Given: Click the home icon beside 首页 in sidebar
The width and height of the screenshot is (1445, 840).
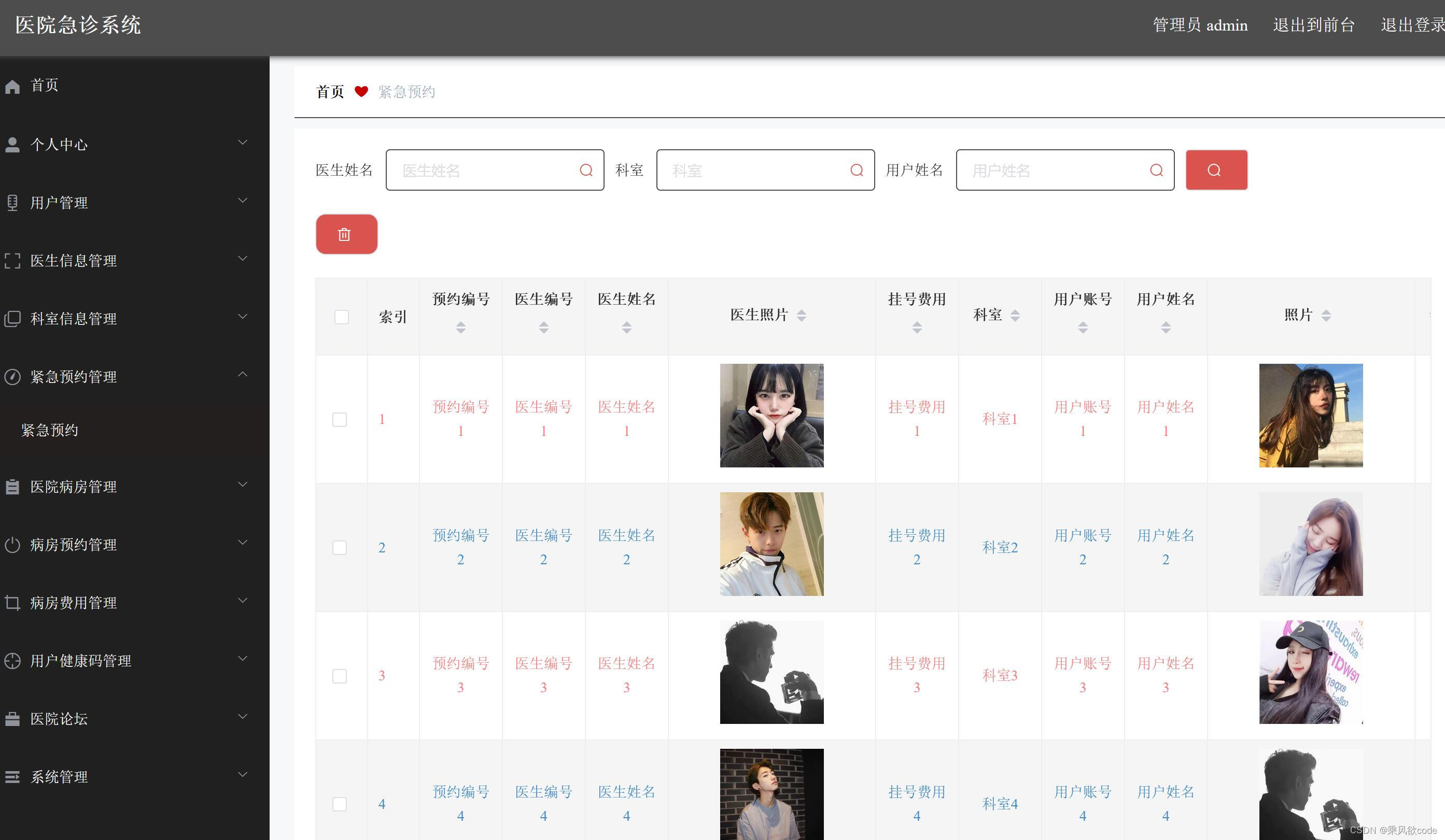Looking at the screenshot, I should (12, 86).
